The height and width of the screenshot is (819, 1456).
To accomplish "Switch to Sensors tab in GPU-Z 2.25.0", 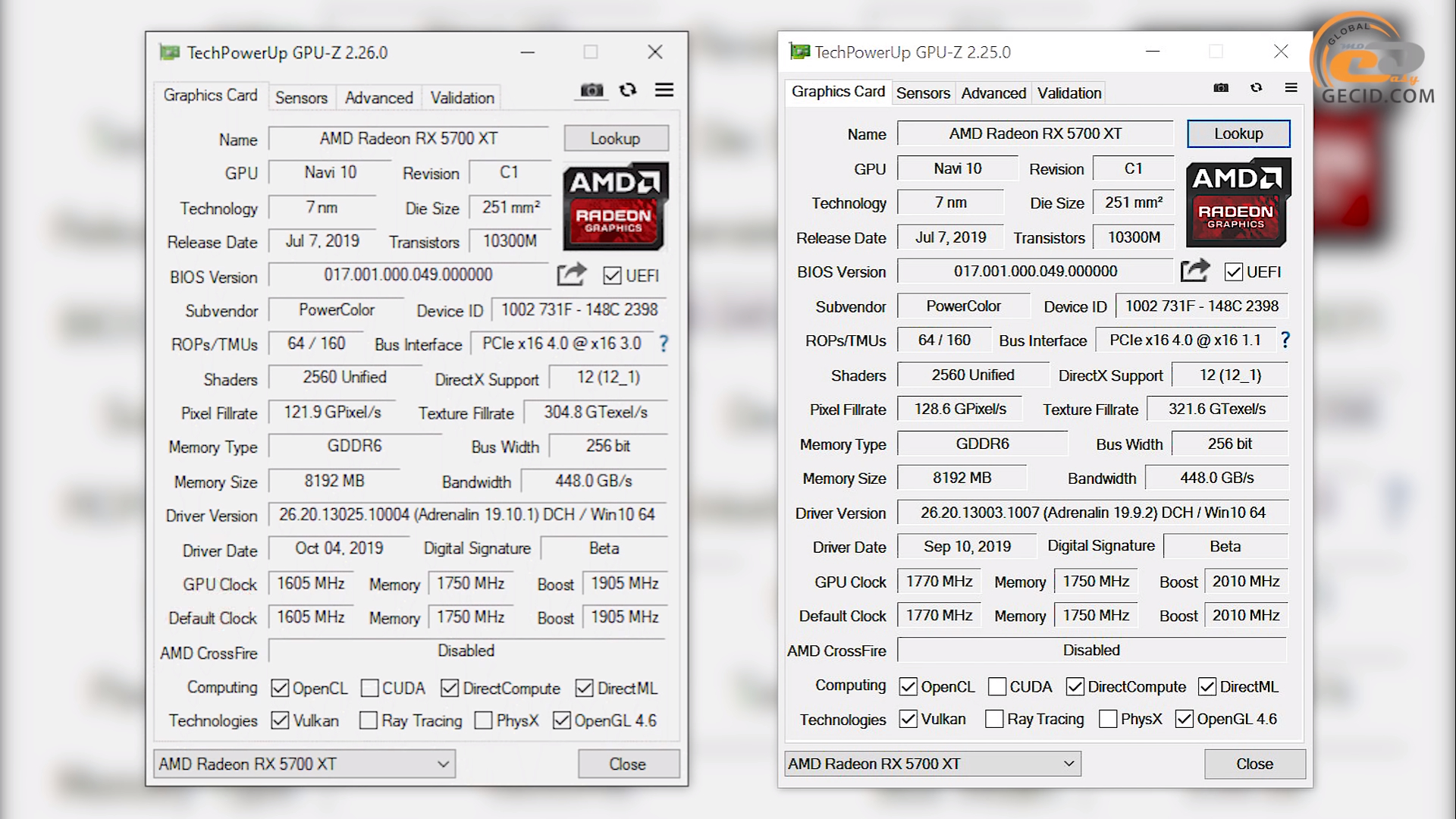I will [x=923, y=93].
